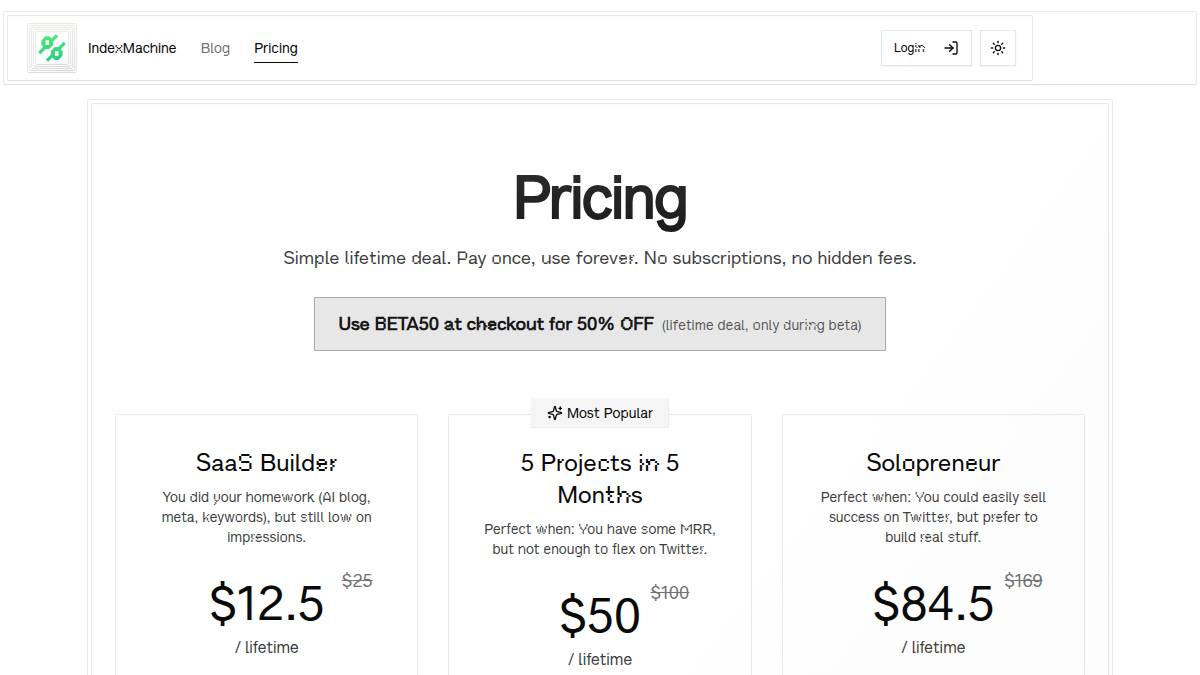Viewport: 1200px width, 675px height.
Task: Select the Pricing nav item
Action: (276, 48)
